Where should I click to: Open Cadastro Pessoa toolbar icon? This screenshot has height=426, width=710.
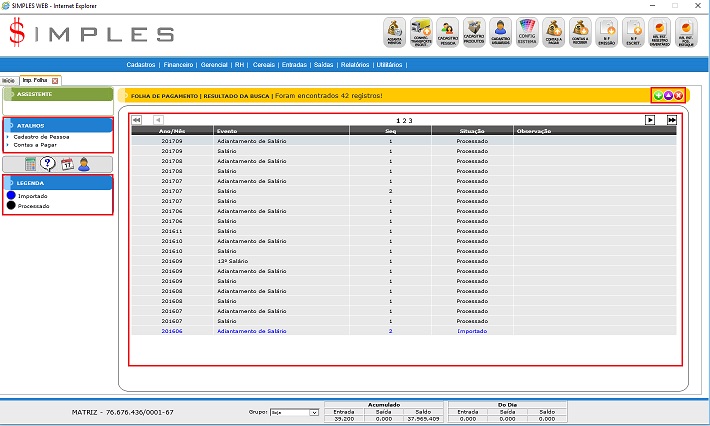click(448, 33)
